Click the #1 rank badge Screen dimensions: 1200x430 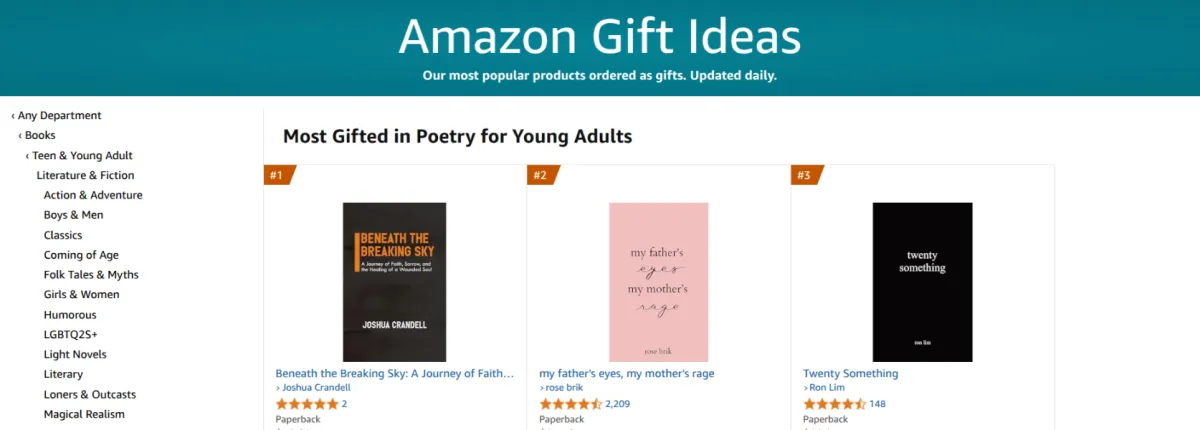(x=277, y=176)
